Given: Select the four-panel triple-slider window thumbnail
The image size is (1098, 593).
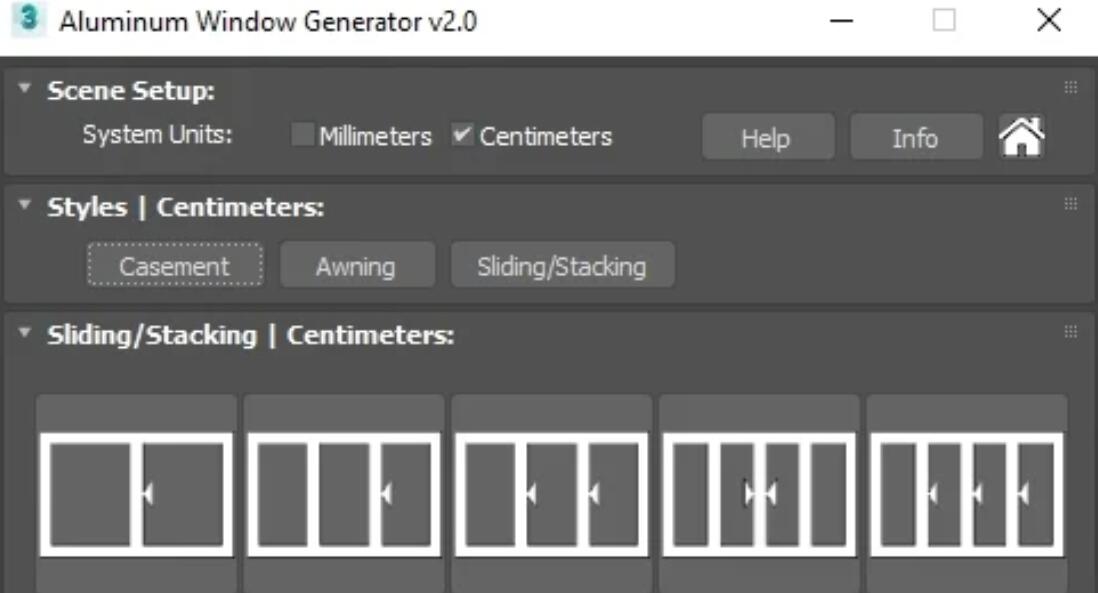Looking at the screenshot, I should [967, 494].
